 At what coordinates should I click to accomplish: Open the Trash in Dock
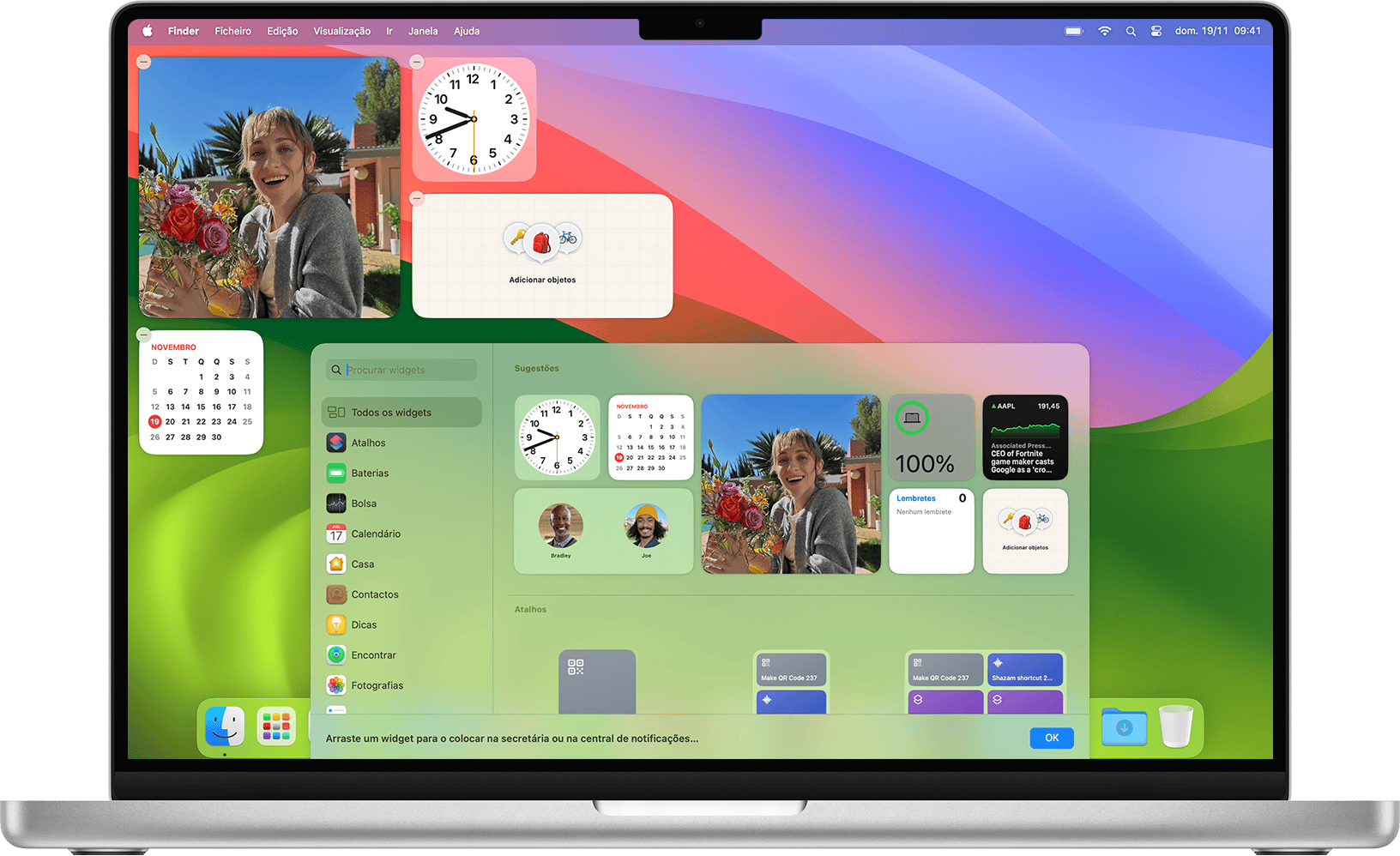tap(1176, 726)
